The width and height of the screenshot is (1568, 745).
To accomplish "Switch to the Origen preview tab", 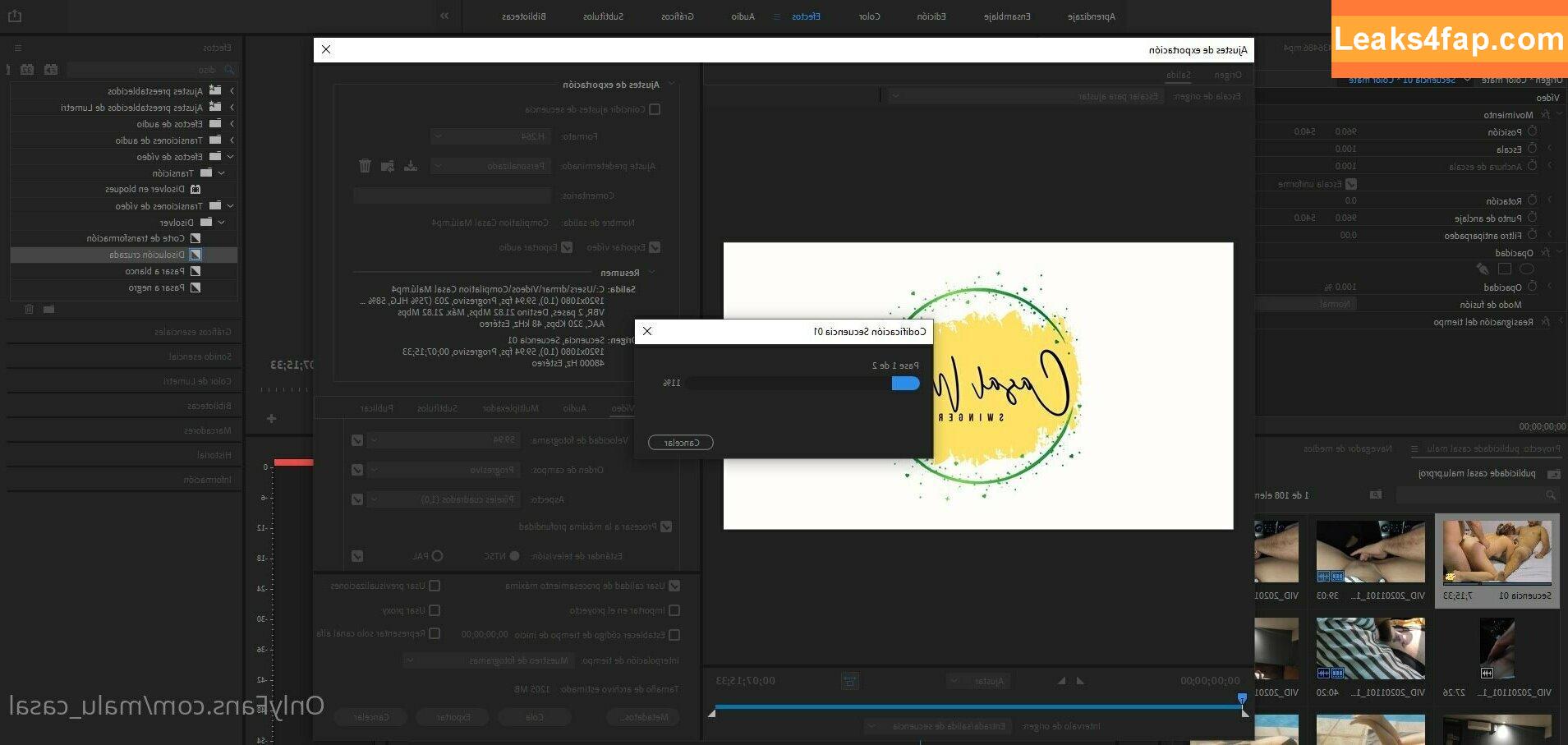I will point(1228,75).
